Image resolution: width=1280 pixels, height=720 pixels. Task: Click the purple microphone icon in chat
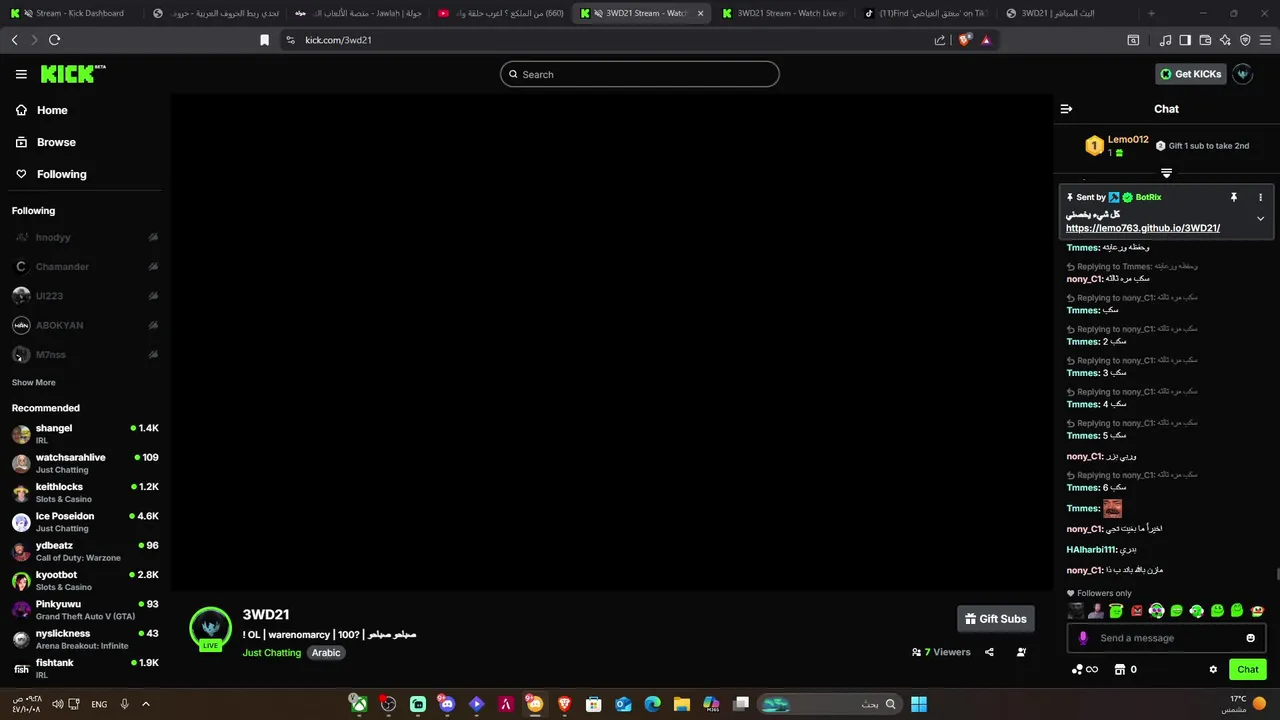1083,638
